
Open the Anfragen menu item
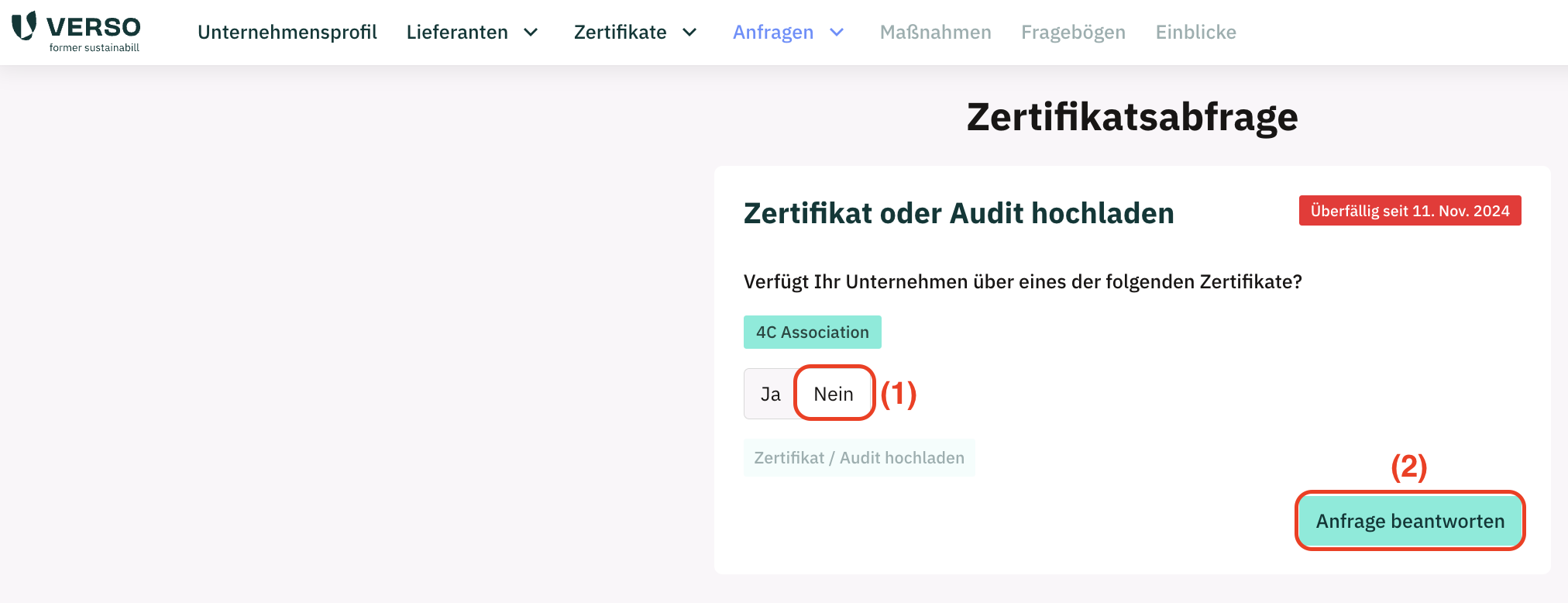773,32
